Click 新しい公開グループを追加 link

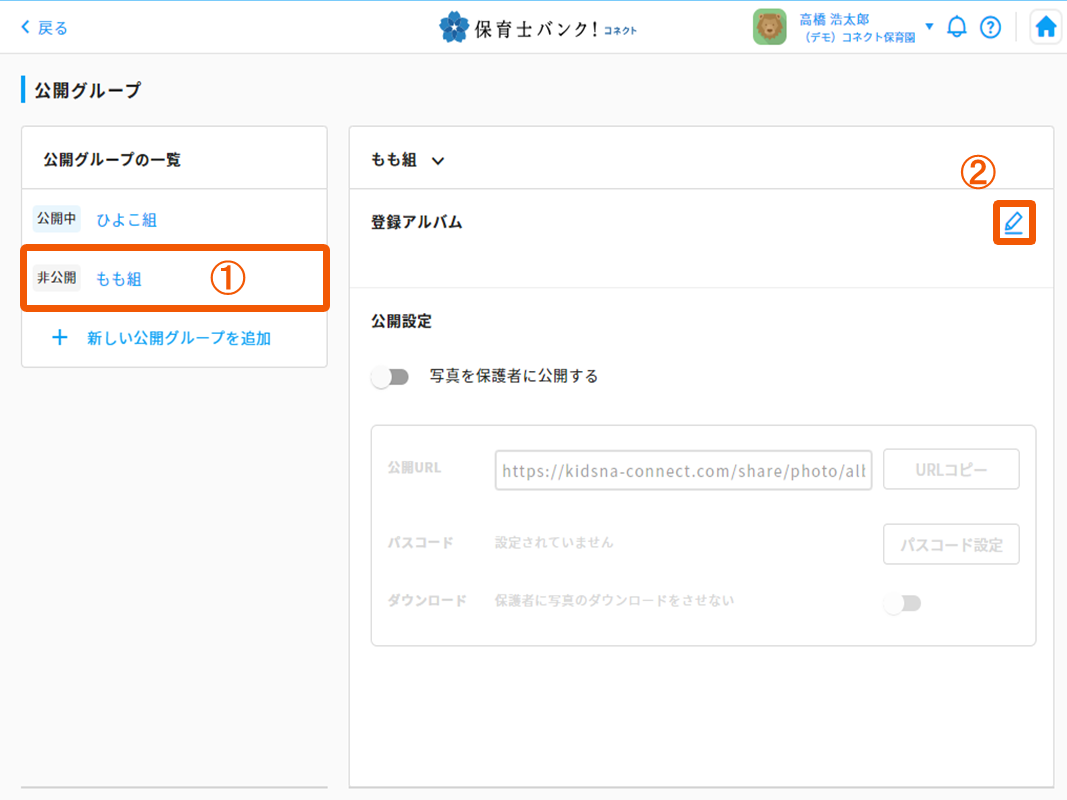point(179,338)
